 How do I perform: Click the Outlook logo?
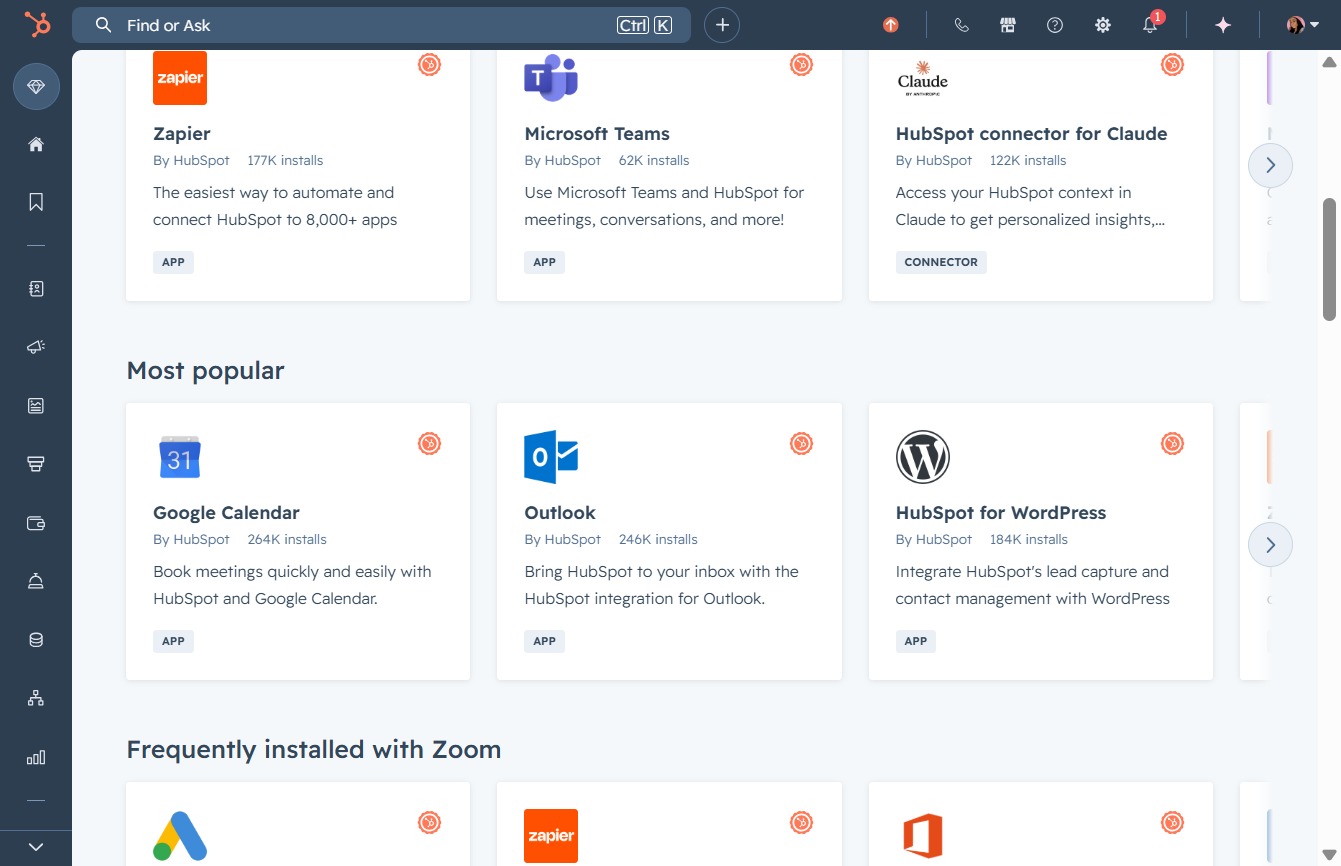(x=551, y=457)
